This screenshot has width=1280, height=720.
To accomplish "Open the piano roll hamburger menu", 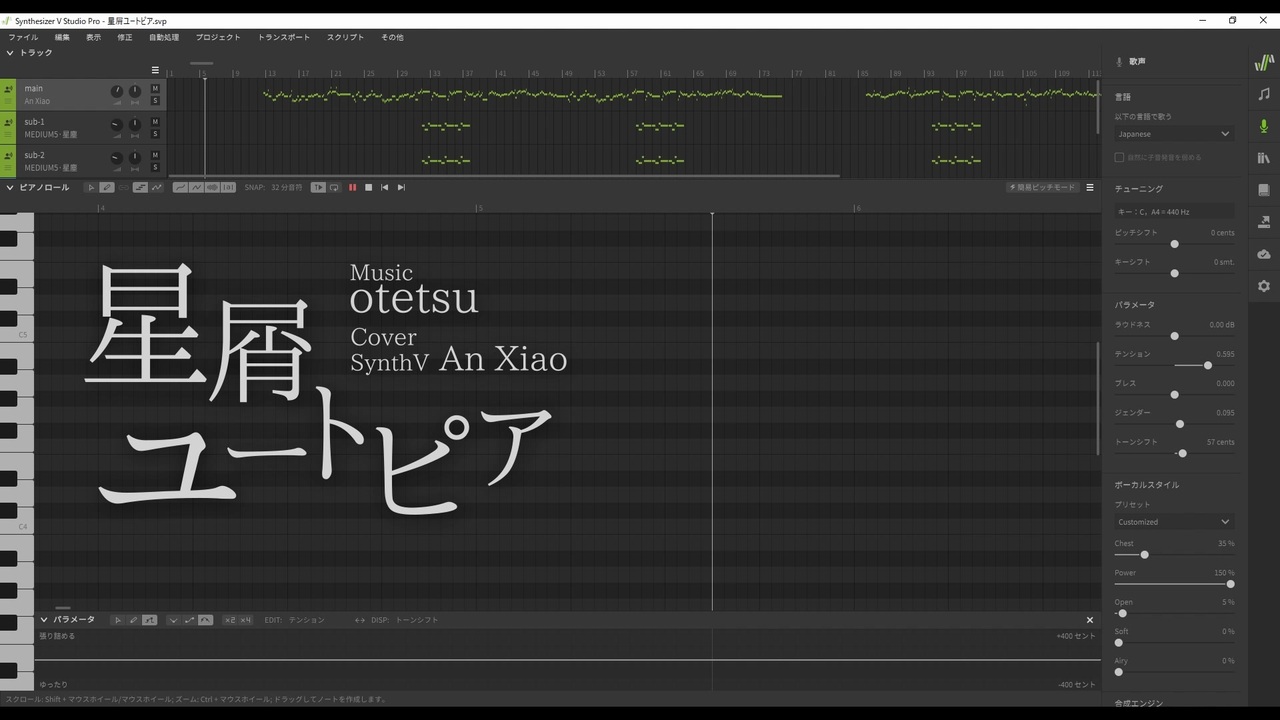I will (1090, 187).
